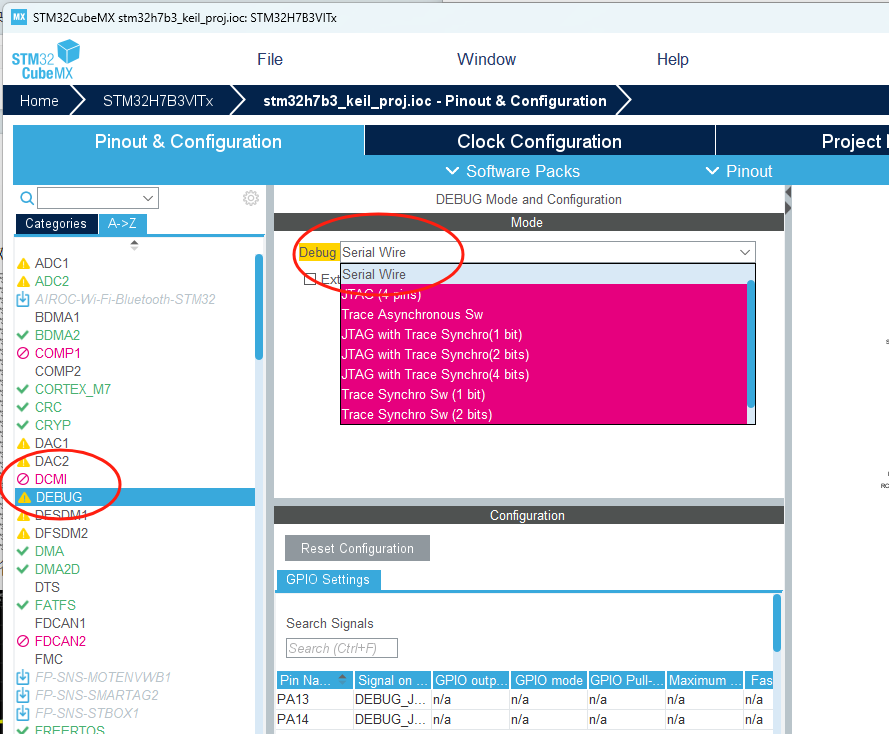Image resolution: width=889 pixels, height=734 pixels.
Task: Click the prohibited icon beside COMP1
Action: click(23, 353)
